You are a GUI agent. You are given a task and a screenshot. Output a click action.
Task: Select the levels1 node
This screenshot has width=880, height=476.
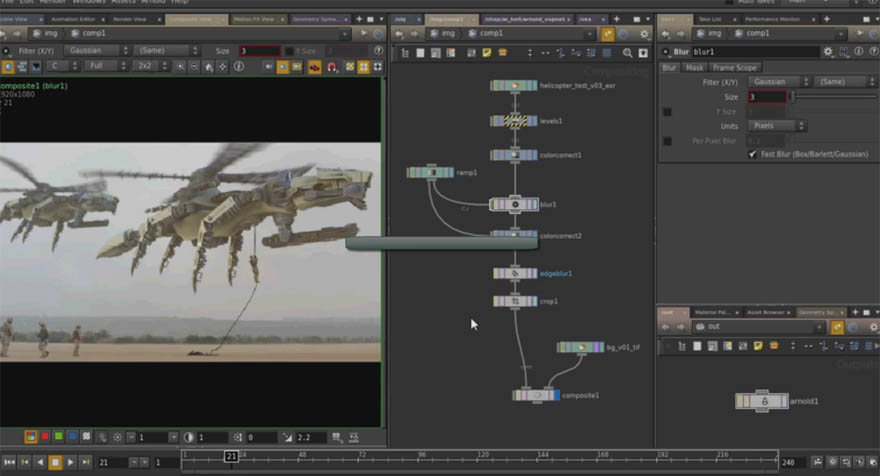coord(514,121)
